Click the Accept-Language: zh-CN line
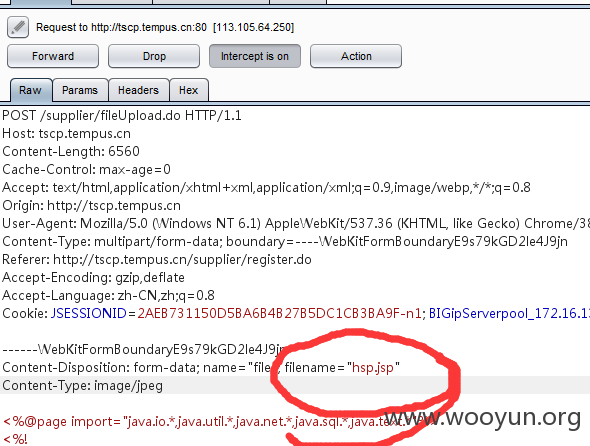This screenshot has height=446, width=590. pyautogui.click(x=108, y=295)
